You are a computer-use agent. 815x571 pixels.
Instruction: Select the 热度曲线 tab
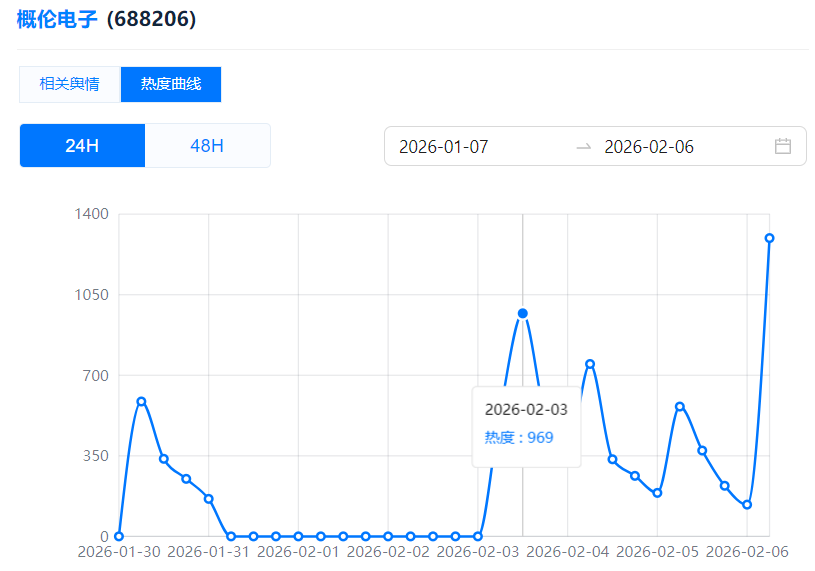coord(171,84)
